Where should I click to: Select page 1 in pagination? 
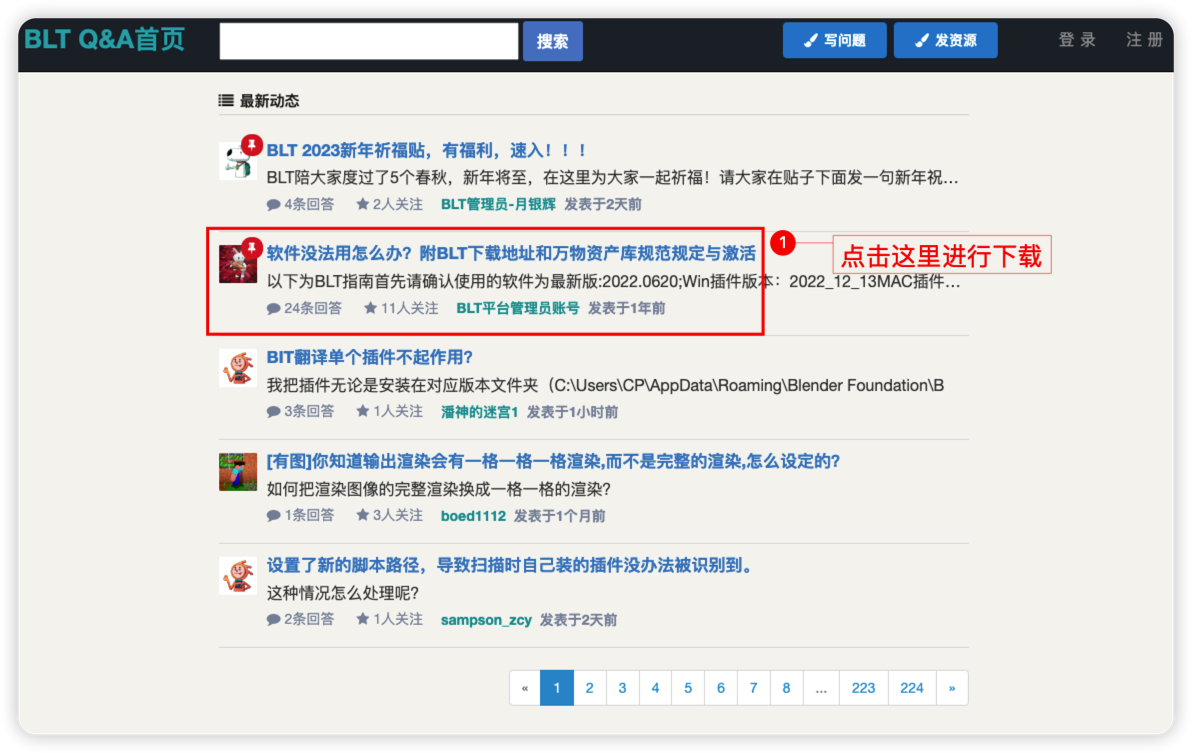coord(557,688)
